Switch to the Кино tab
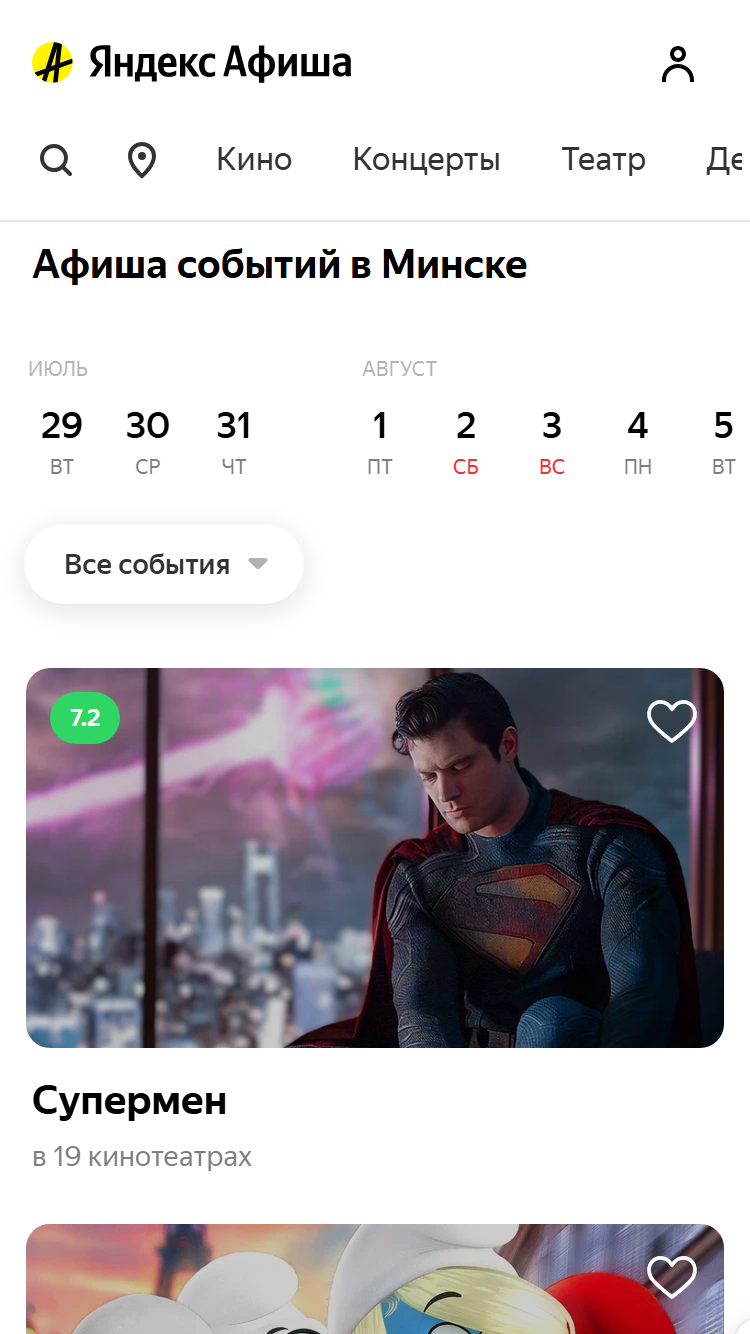Screen dimensions: 750x1334 pos(254,160)
